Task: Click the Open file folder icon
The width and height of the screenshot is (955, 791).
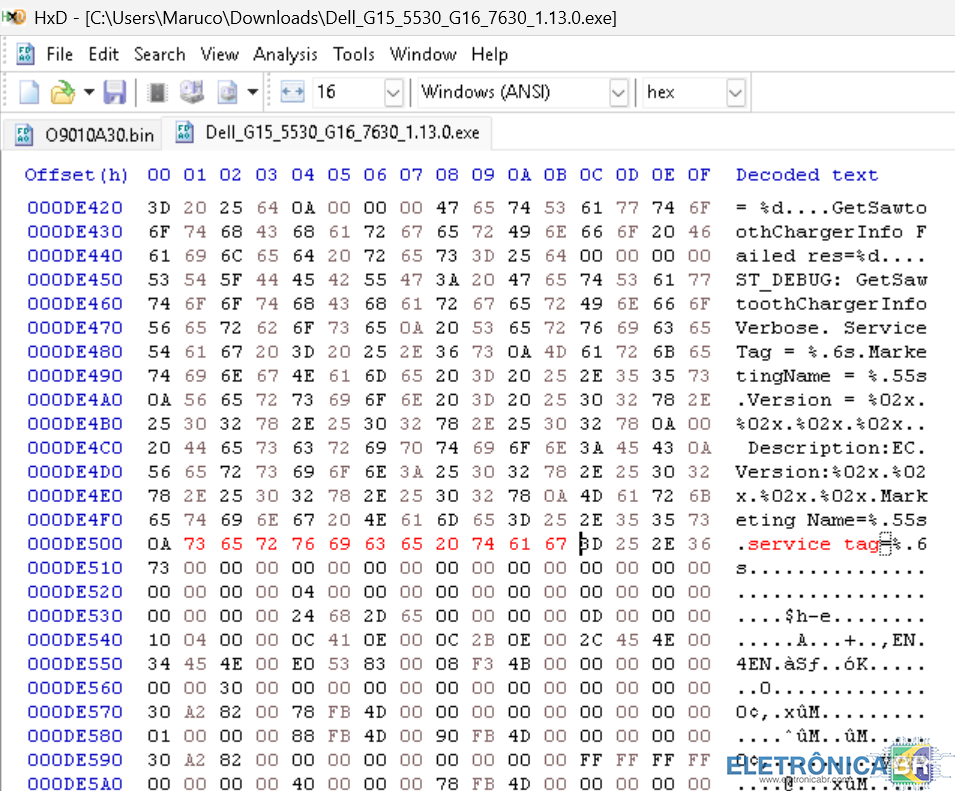Action: click(x=62, y=93)
